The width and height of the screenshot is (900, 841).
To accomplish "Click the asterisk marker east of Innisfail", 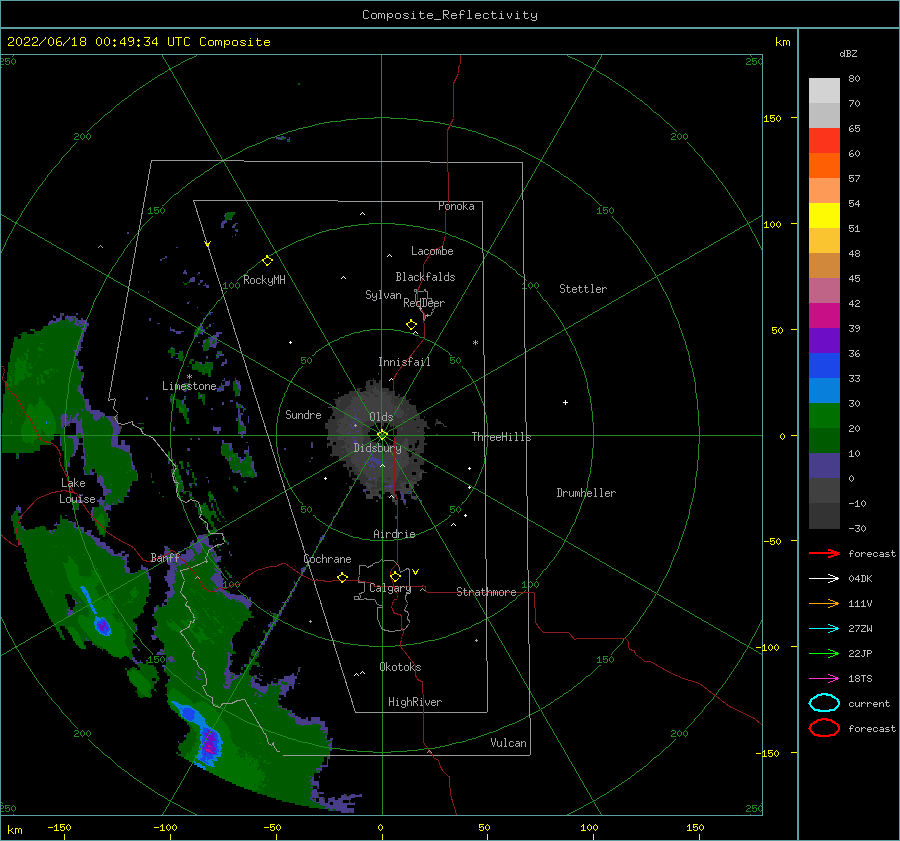I will point(475,343).
